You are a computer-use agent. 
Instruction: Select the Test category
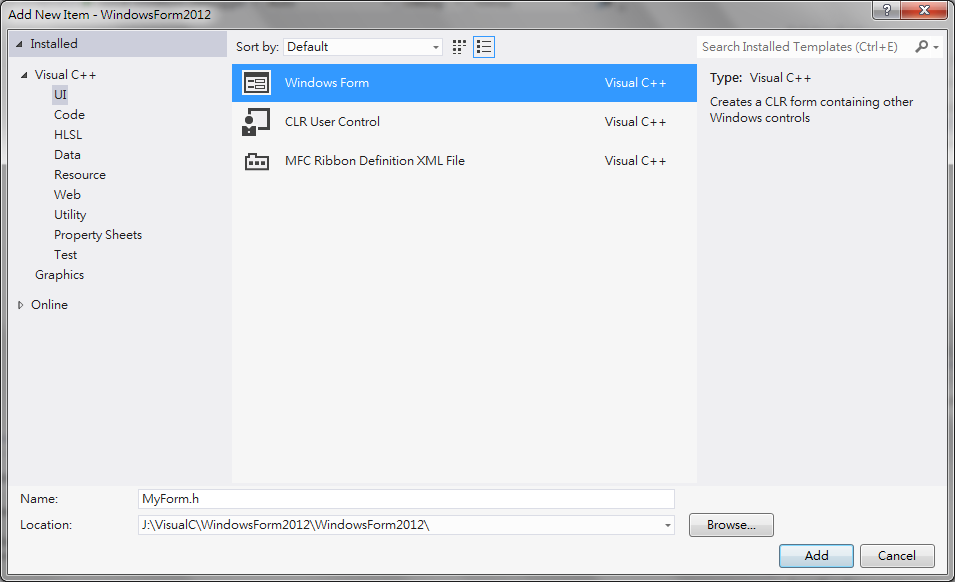66,254
